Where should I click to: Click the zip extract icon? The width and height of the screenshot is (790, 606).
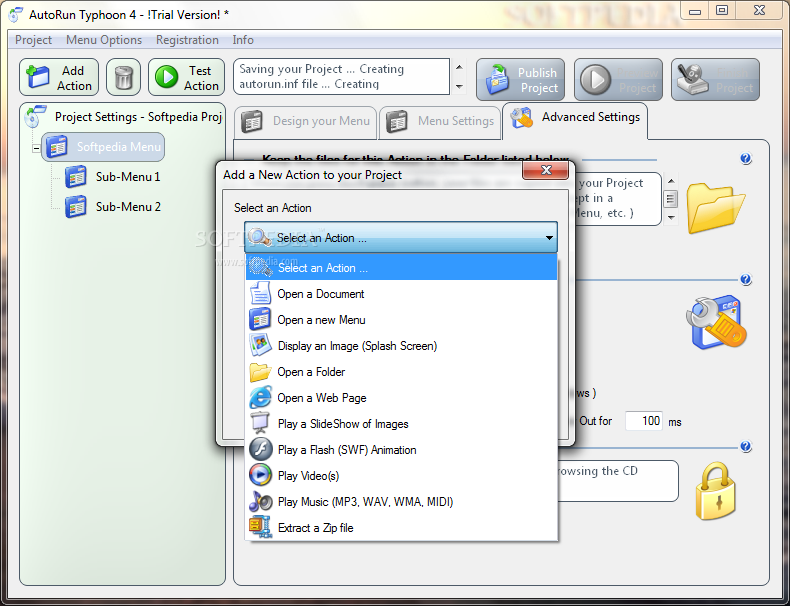[260, 527]
